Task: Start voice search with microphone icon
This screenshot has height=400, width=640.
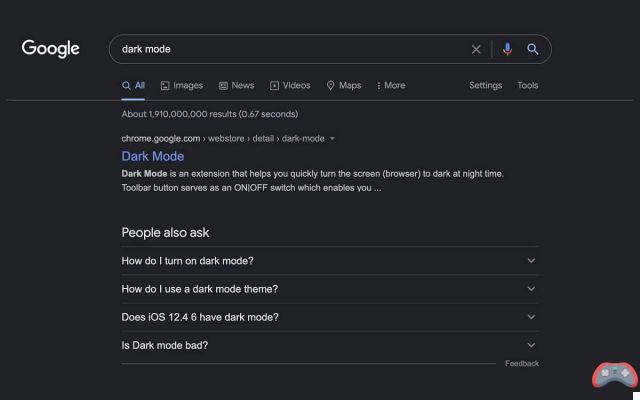Action: (x=507, y=49)
